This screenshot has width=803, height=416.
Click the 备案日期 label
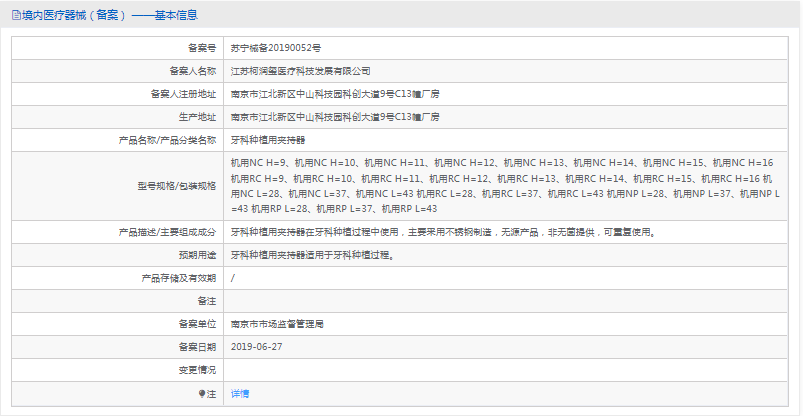(198, 347)
